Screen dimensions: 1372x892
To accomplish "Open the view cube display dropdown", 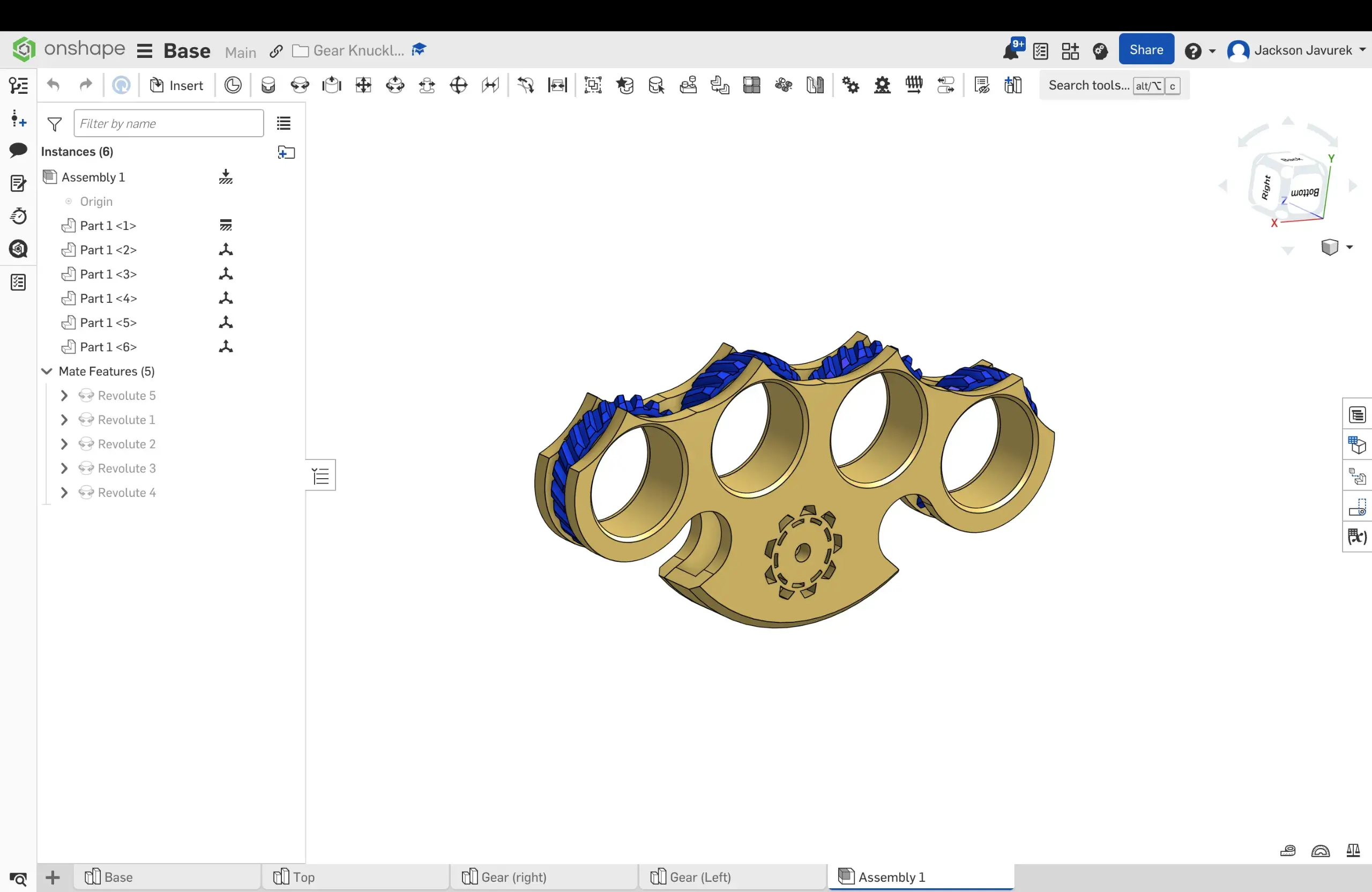I will click(1337, 247).
